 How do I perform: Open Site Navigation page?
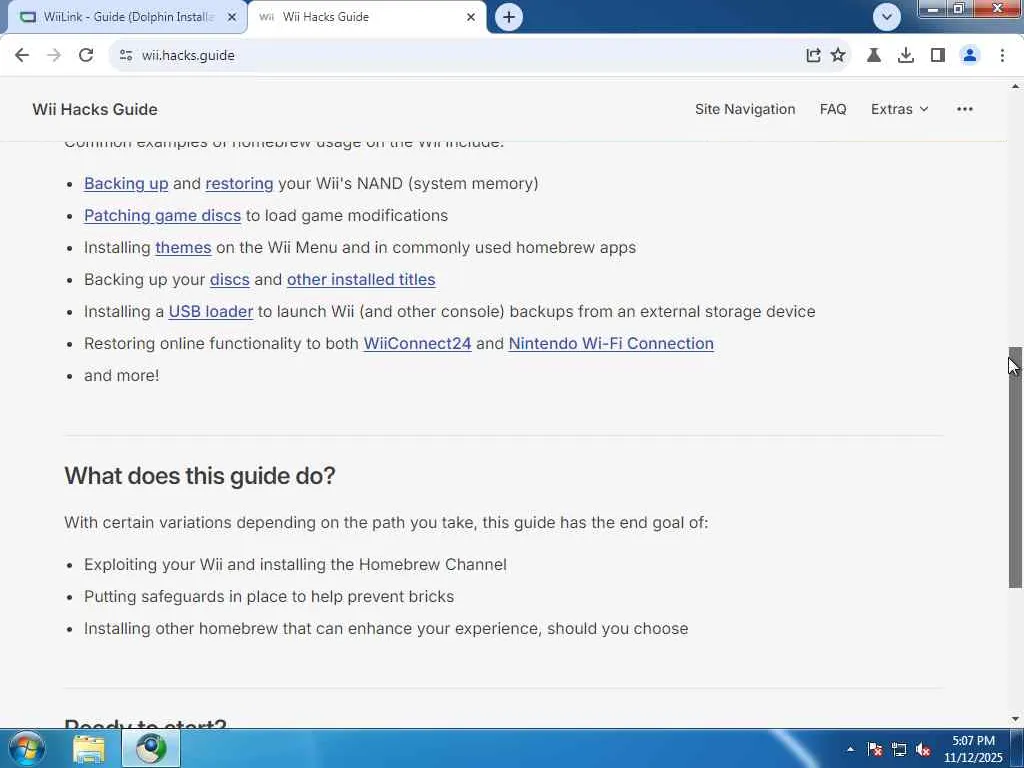pyautogui.click(x=745, y=109)
